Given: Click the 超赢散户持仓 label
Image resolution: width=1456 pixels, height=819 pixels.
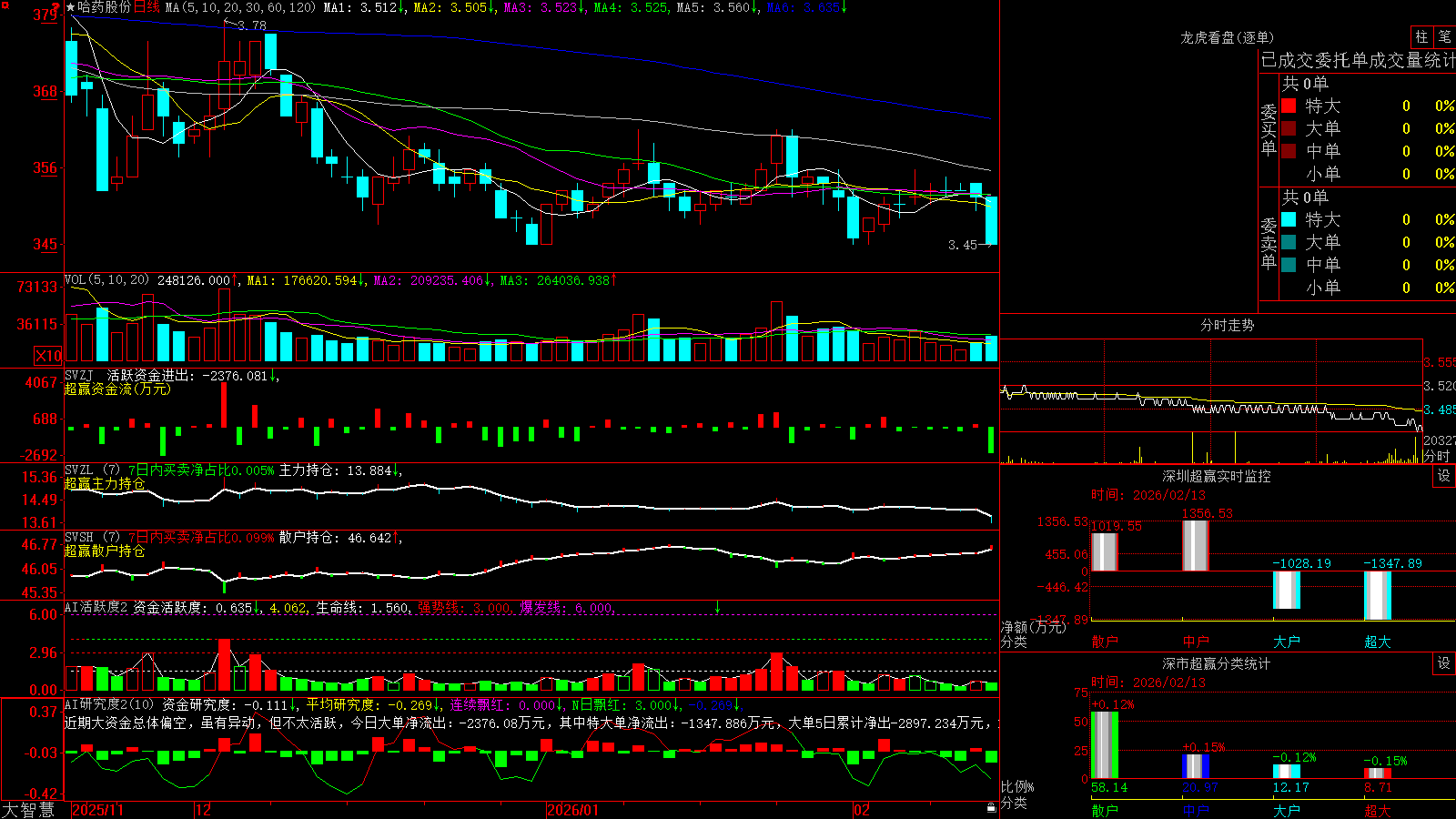Looking at the screenshot, I should [x=105, y=551].
